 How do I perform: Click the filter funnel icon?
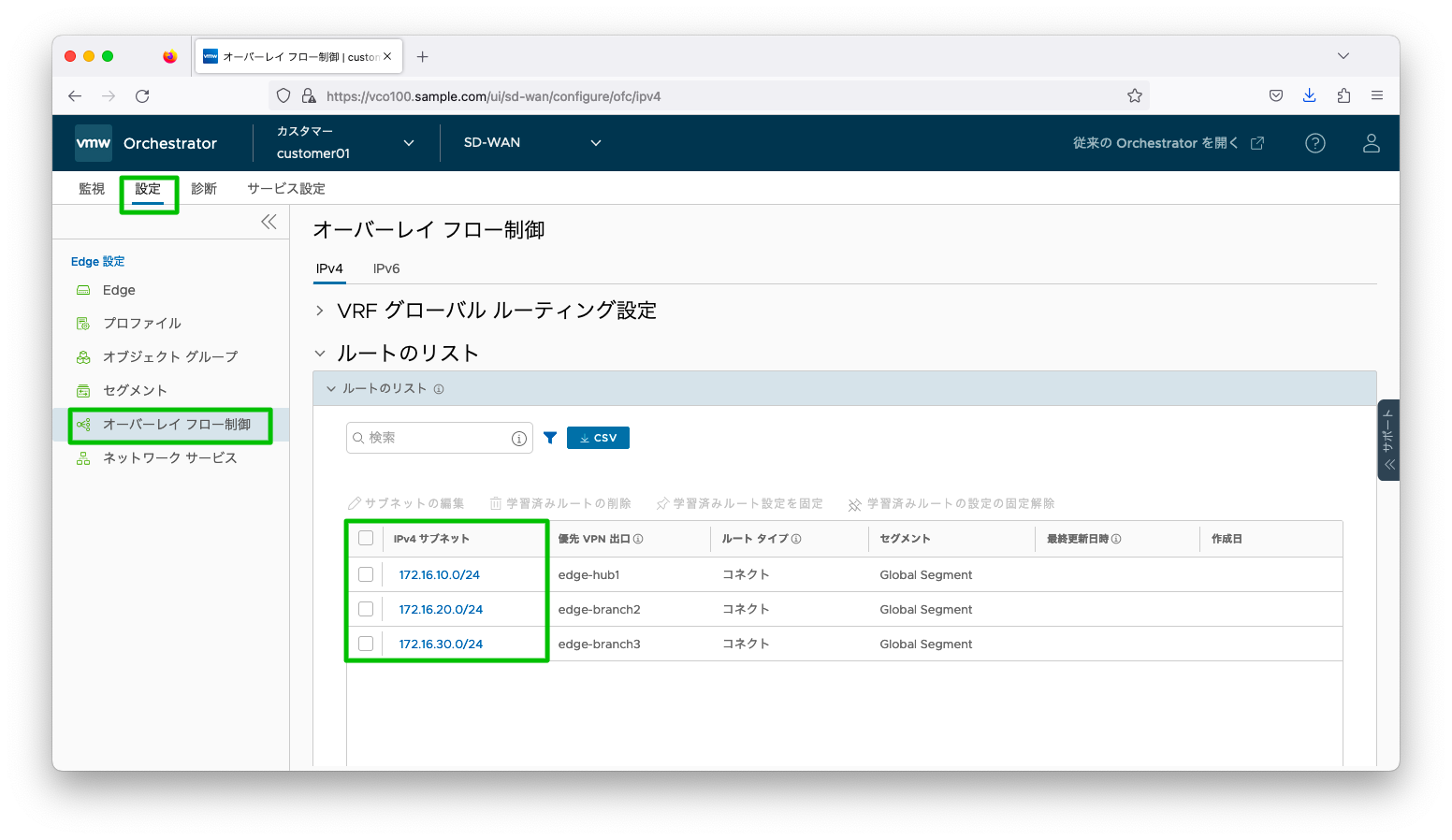click(x=550, y=438)
